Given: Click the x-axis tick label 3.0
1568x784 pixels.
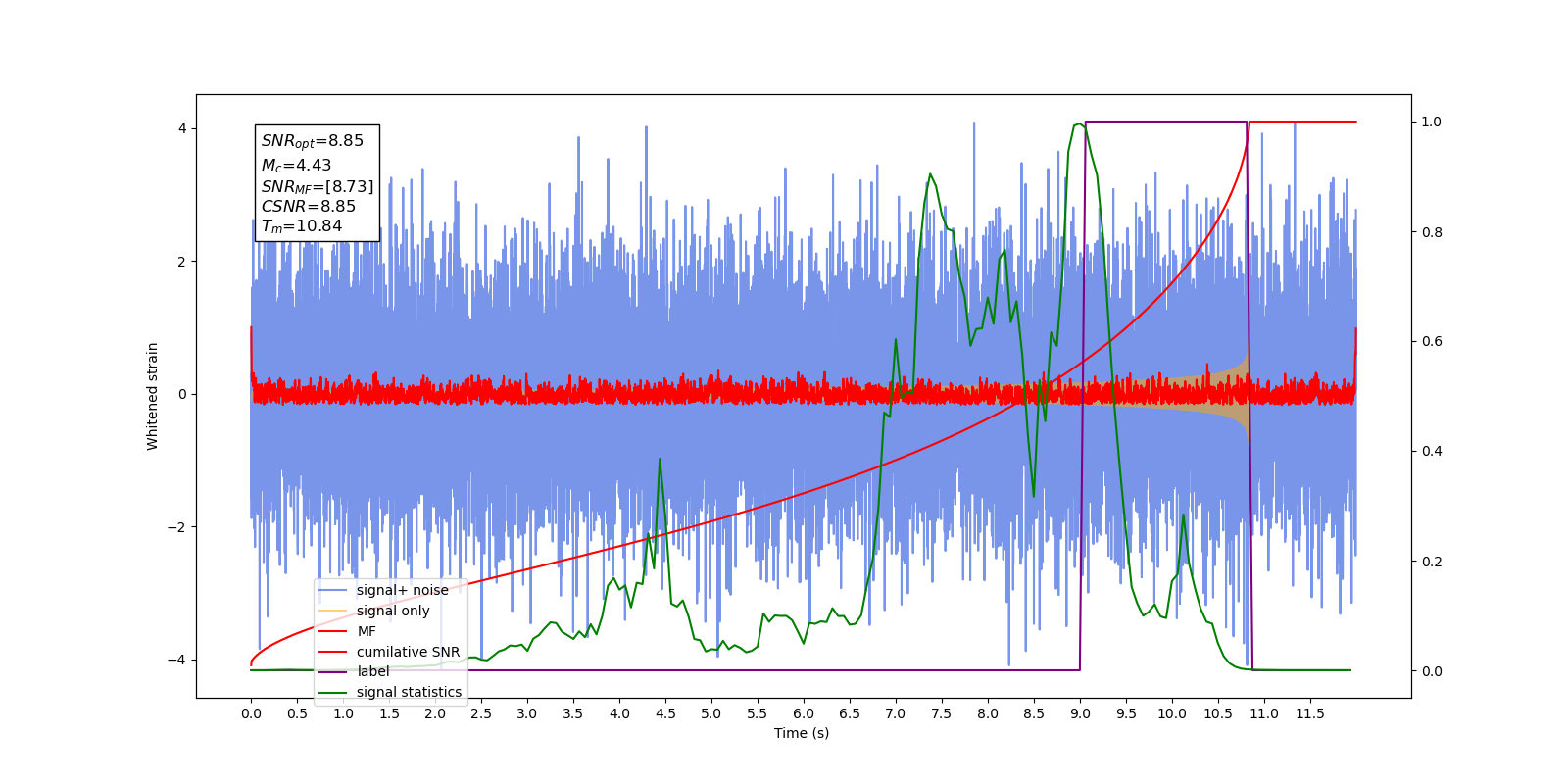Looking at the screenshot, I should 527,713.
